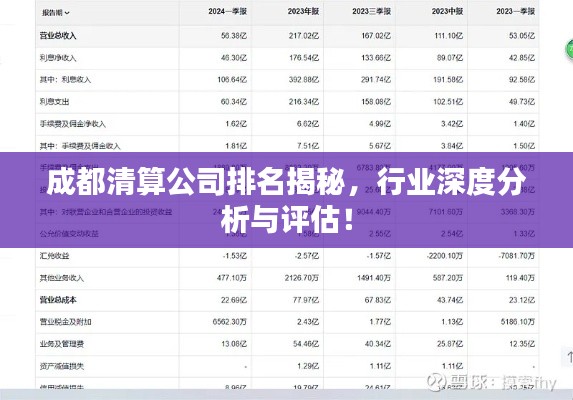Select the 2023年报 column header
Image resolution: width=573 pixels, height=400 pixels.
click(303, 11)
